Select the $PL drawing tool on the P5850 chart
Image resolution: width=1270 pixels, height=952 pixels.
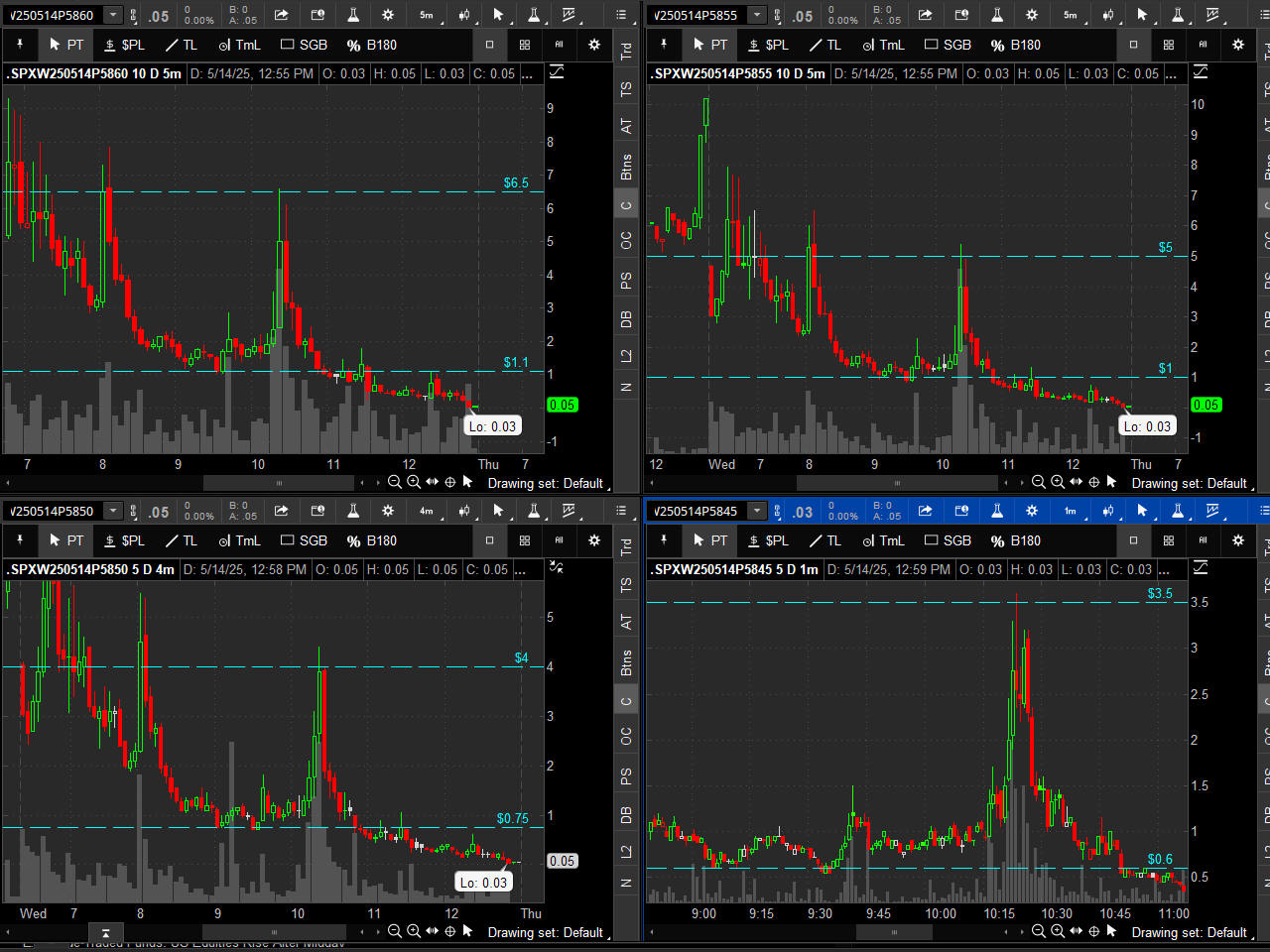pos(125,540)
